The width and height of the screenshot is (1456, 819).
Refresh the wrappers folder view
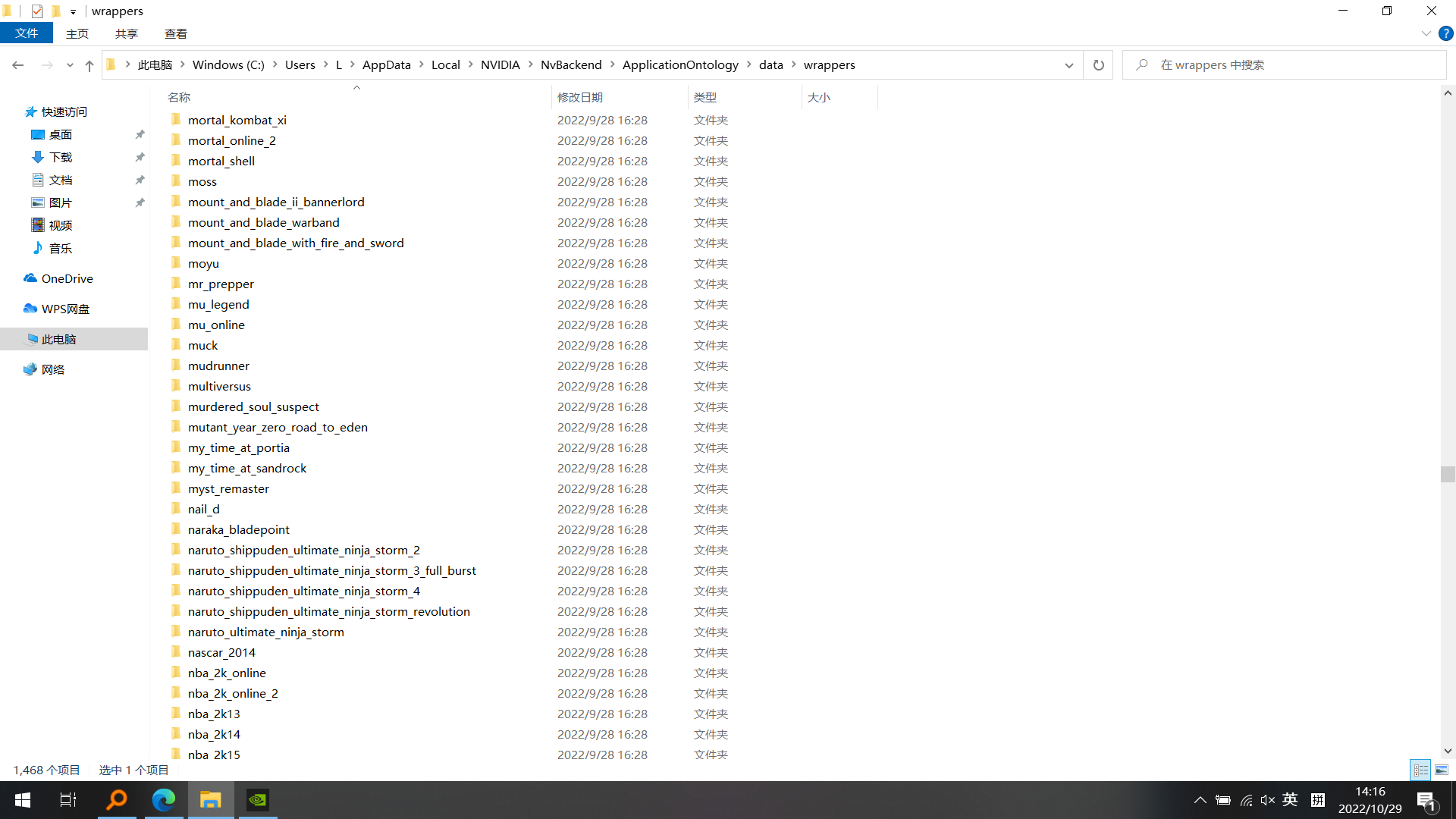1098,65
